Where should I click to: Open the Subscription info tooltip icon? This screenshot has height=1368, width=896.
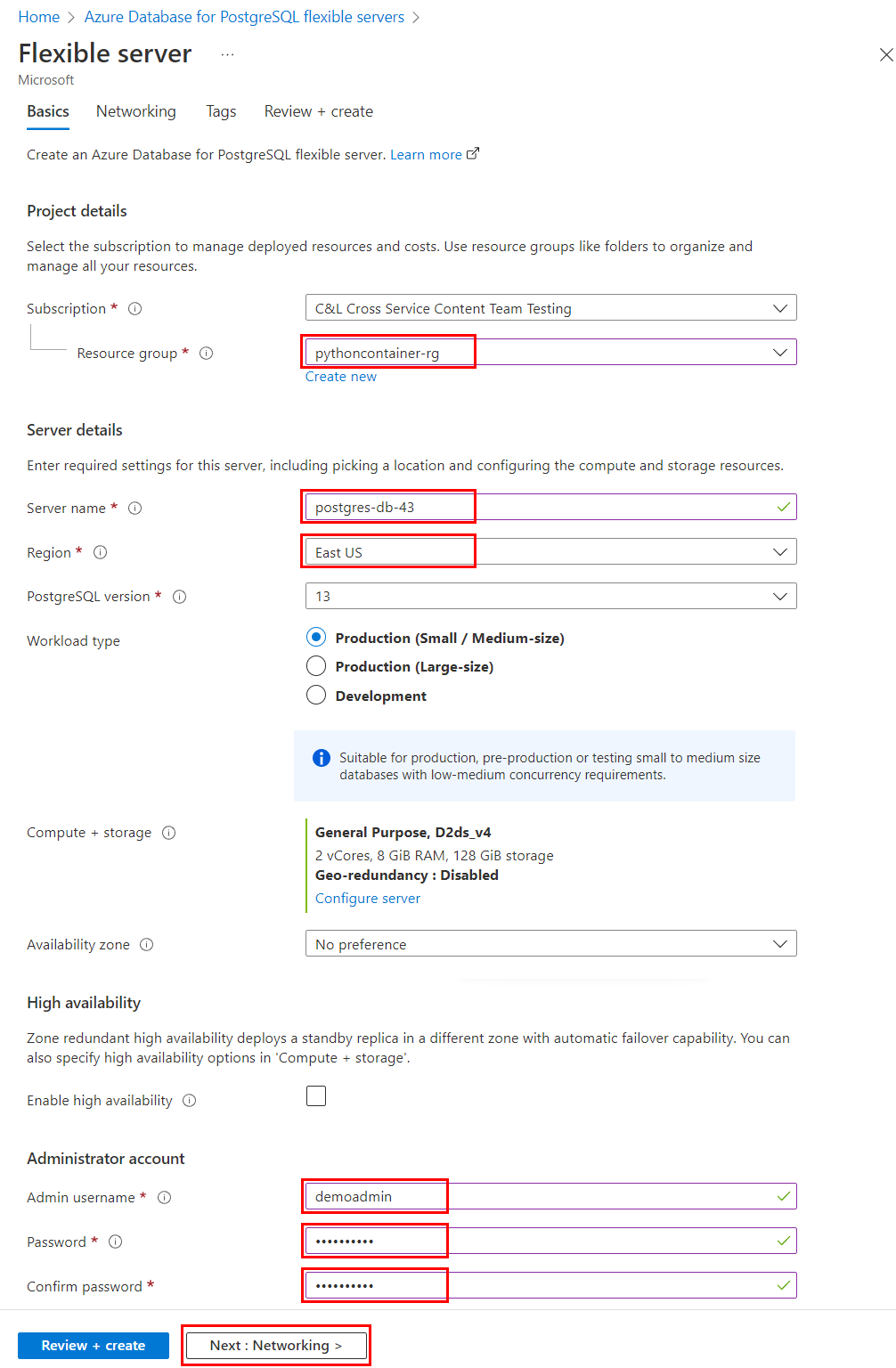point(134,308)
